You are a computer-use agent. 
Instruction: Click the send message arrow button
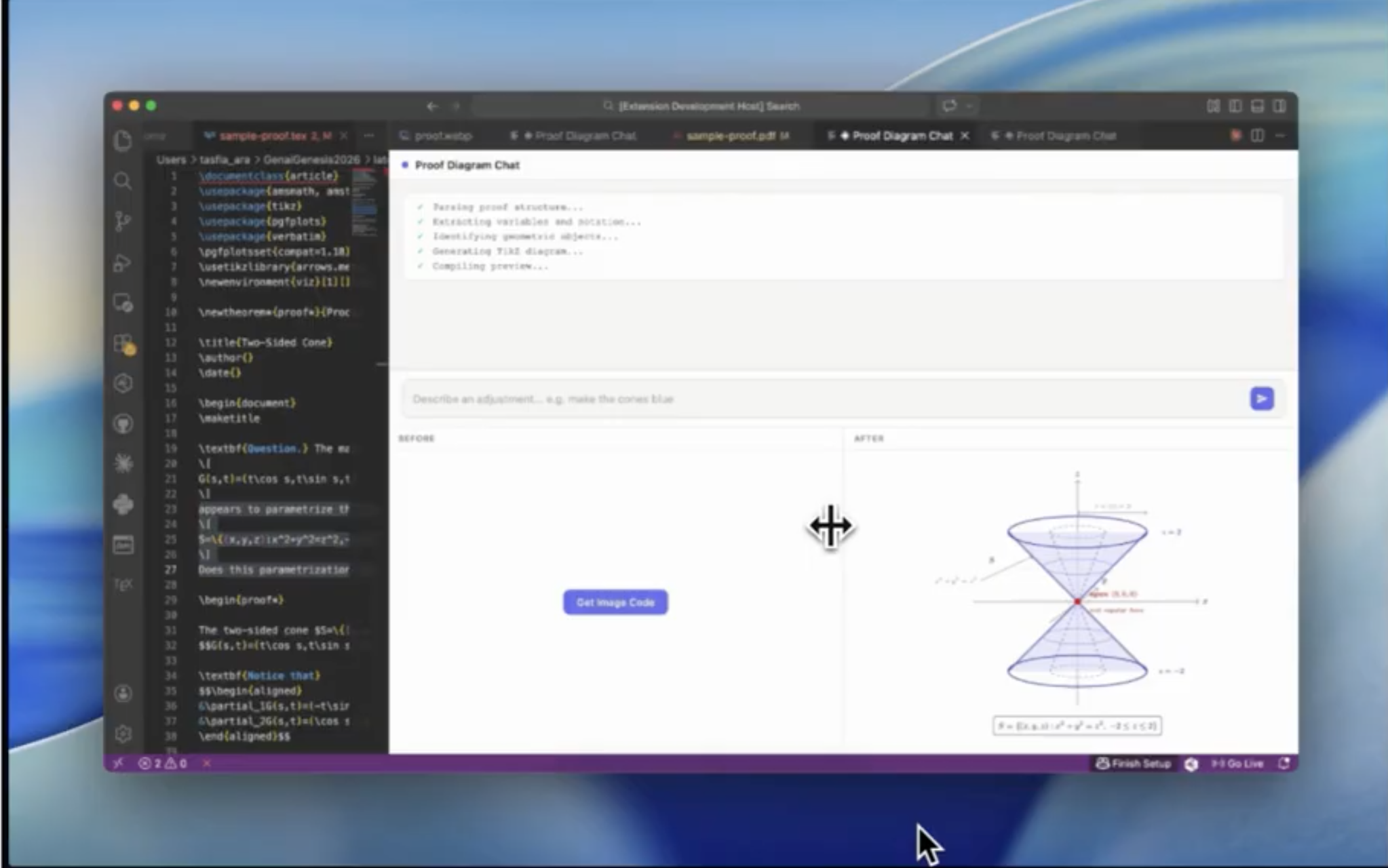(1261, 399)
